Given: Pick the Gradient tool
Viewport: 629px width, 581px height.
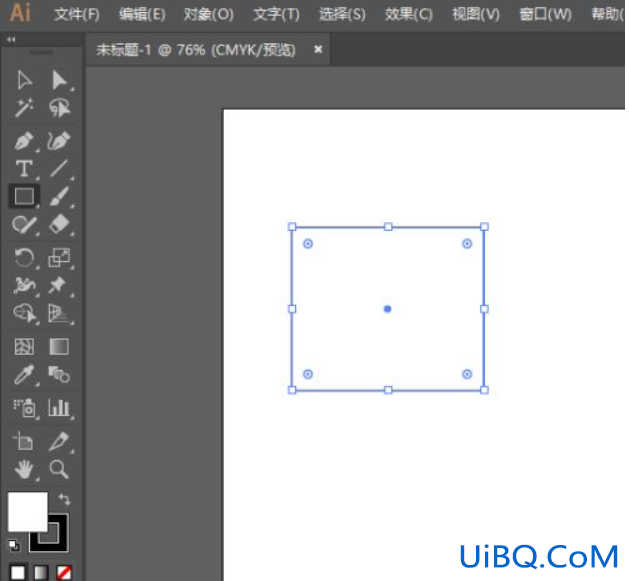Looking at the screenshot, I should tap(59, 347).
